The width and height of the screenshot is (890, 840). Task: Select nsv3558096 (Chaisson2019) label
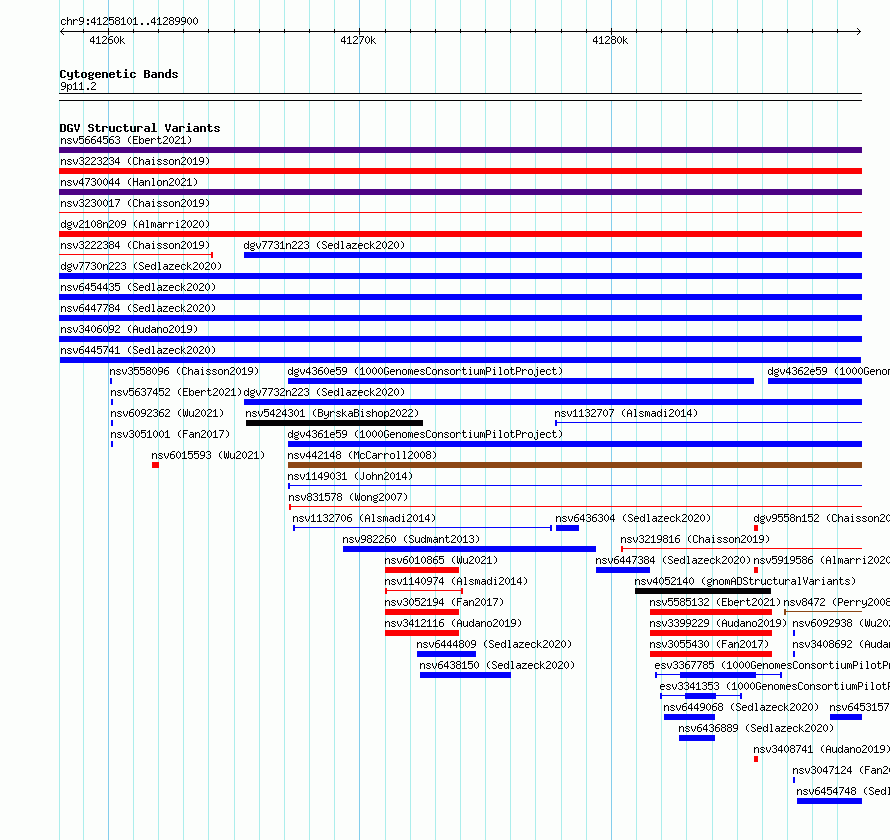(184, 371)
